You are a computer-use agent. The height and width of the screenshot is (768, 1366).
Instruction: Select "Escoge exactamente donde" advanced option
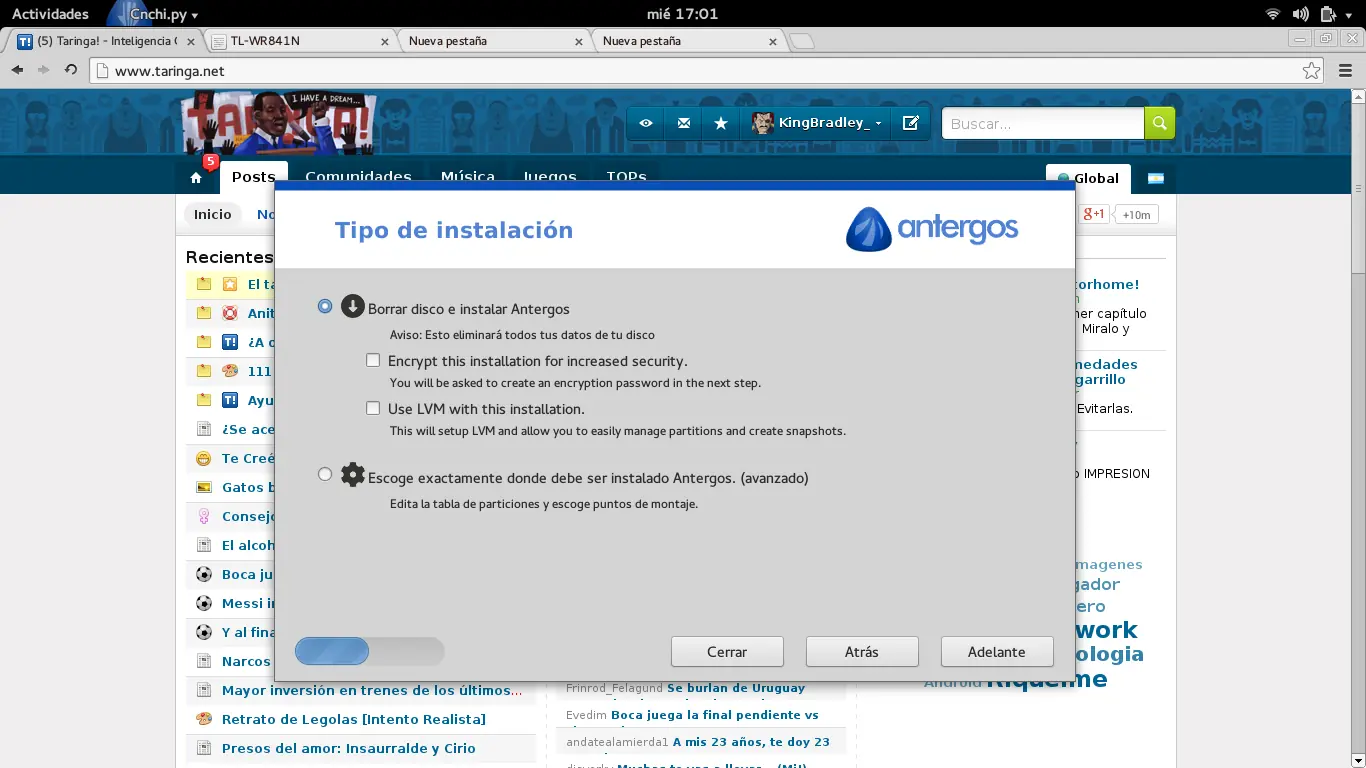pos(325,474)
